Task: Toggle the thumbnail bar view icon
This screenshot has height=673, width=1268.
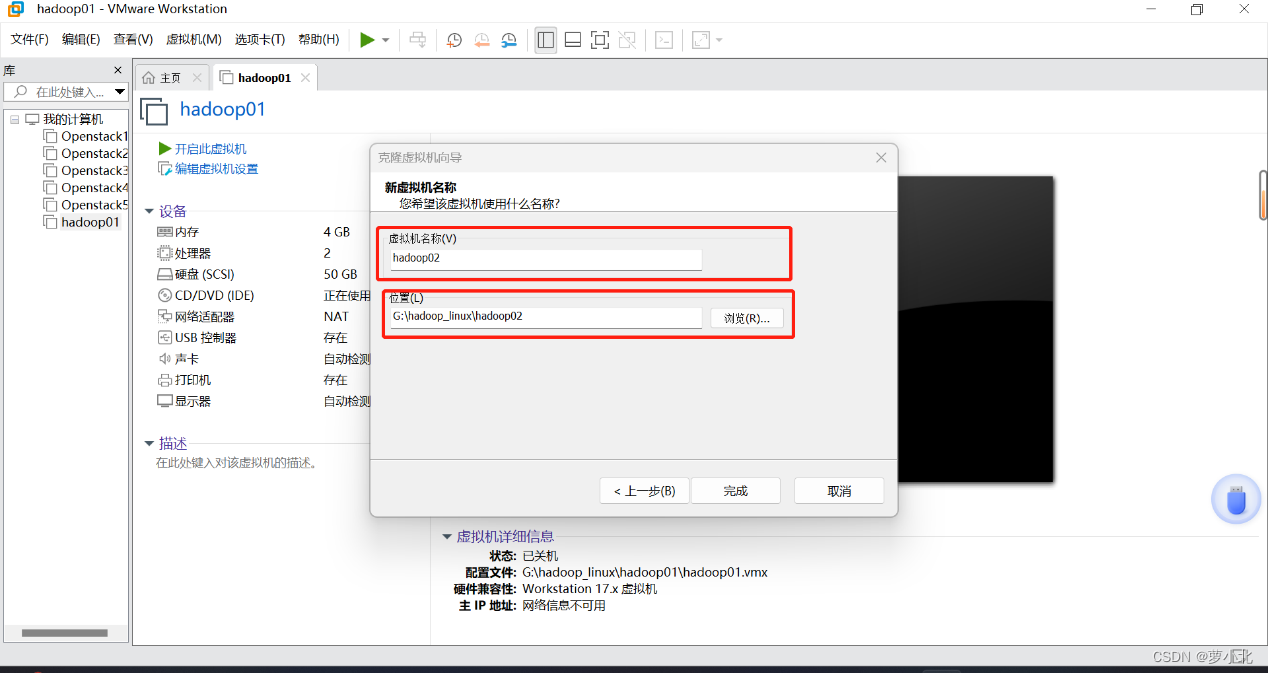Action: [573, 40]
